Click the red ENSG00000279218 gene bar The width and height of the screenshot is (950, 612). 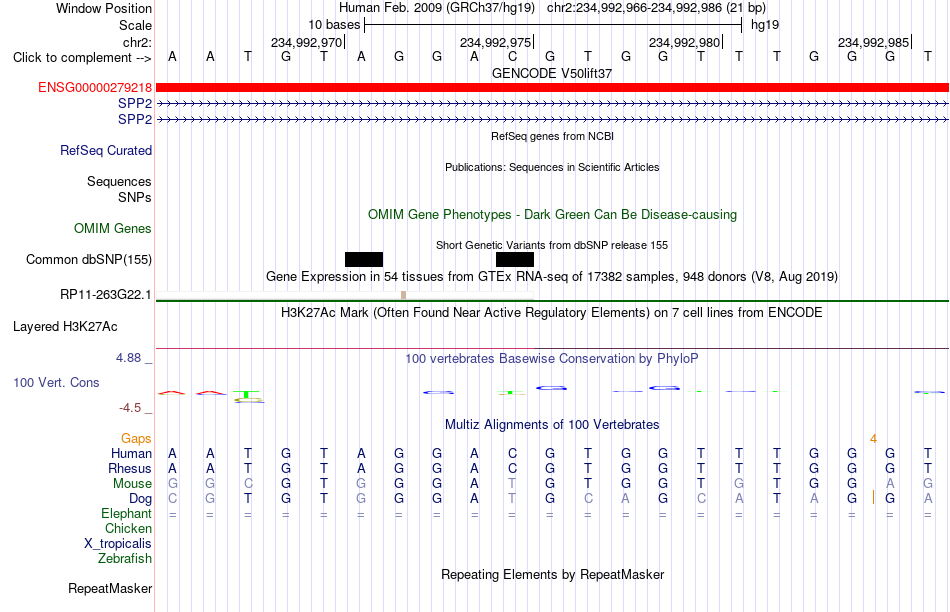[x=552, y=88]
